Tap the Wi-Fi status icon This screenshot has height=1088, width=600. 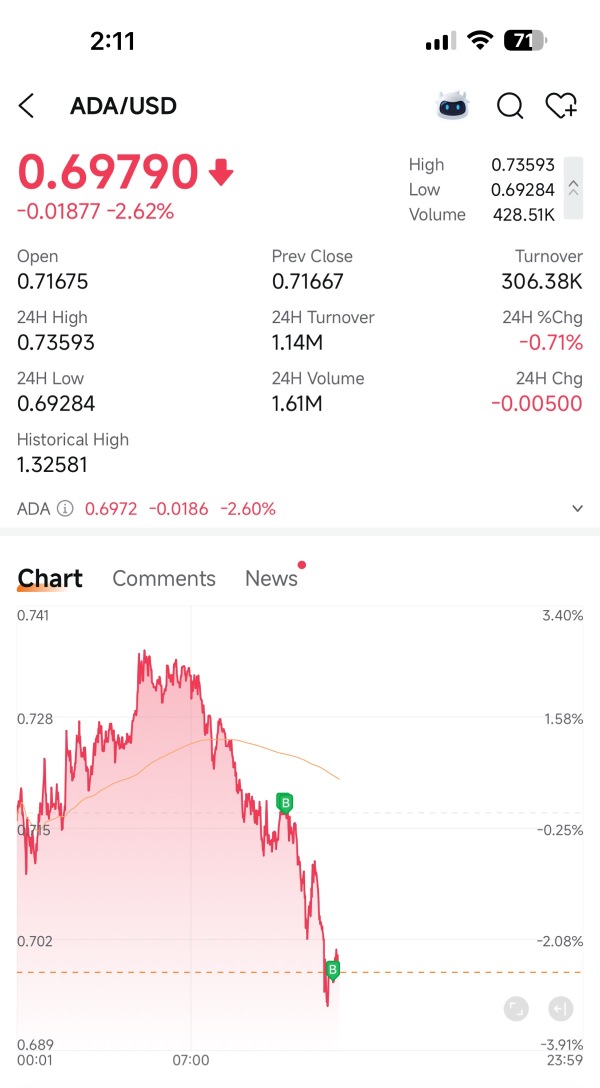(481, 41)
